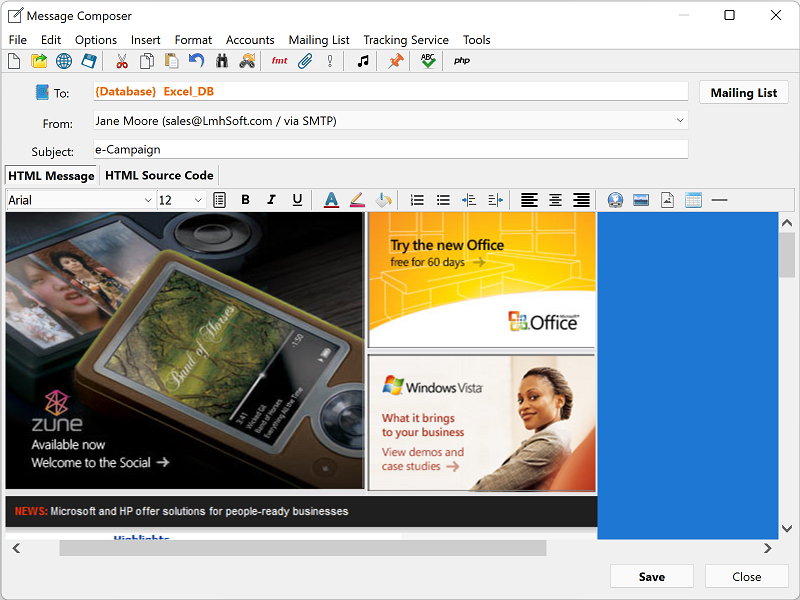Create a new blank message
Screen dimensions: 800x600
click(14, 61)
